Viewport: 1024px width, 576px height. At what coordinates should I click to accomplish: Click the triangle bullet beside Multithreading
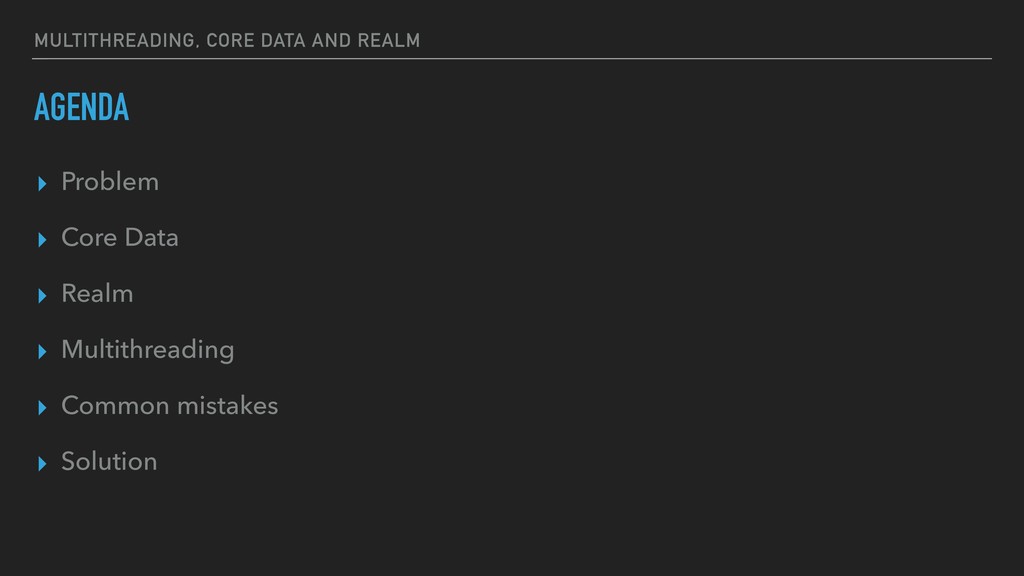click(x=42, y=352)
